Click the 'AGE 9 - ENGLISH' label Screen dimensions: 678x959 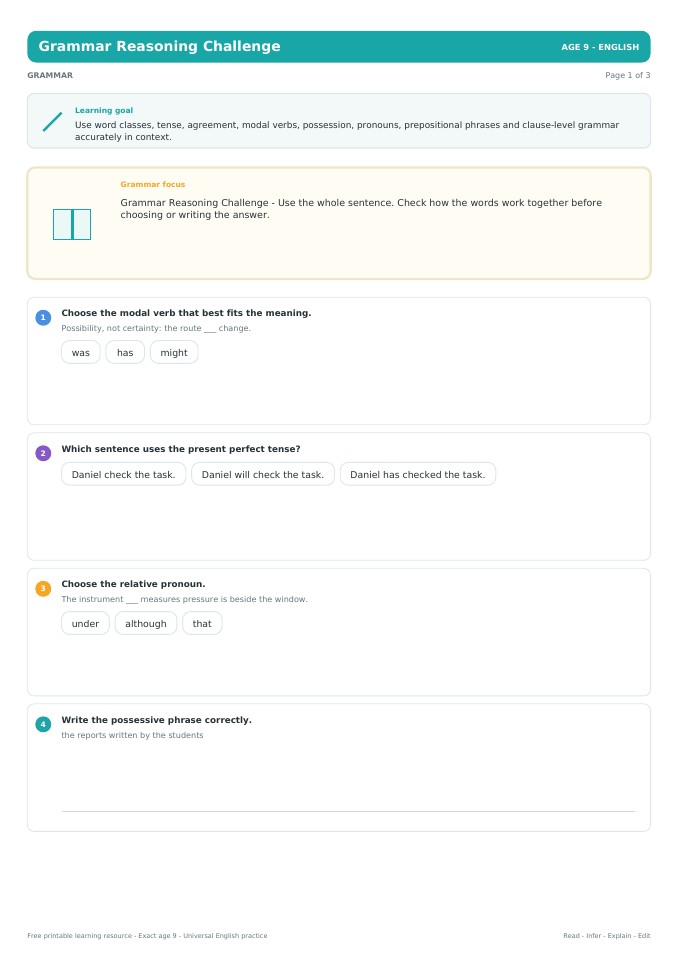click(600, 47)
